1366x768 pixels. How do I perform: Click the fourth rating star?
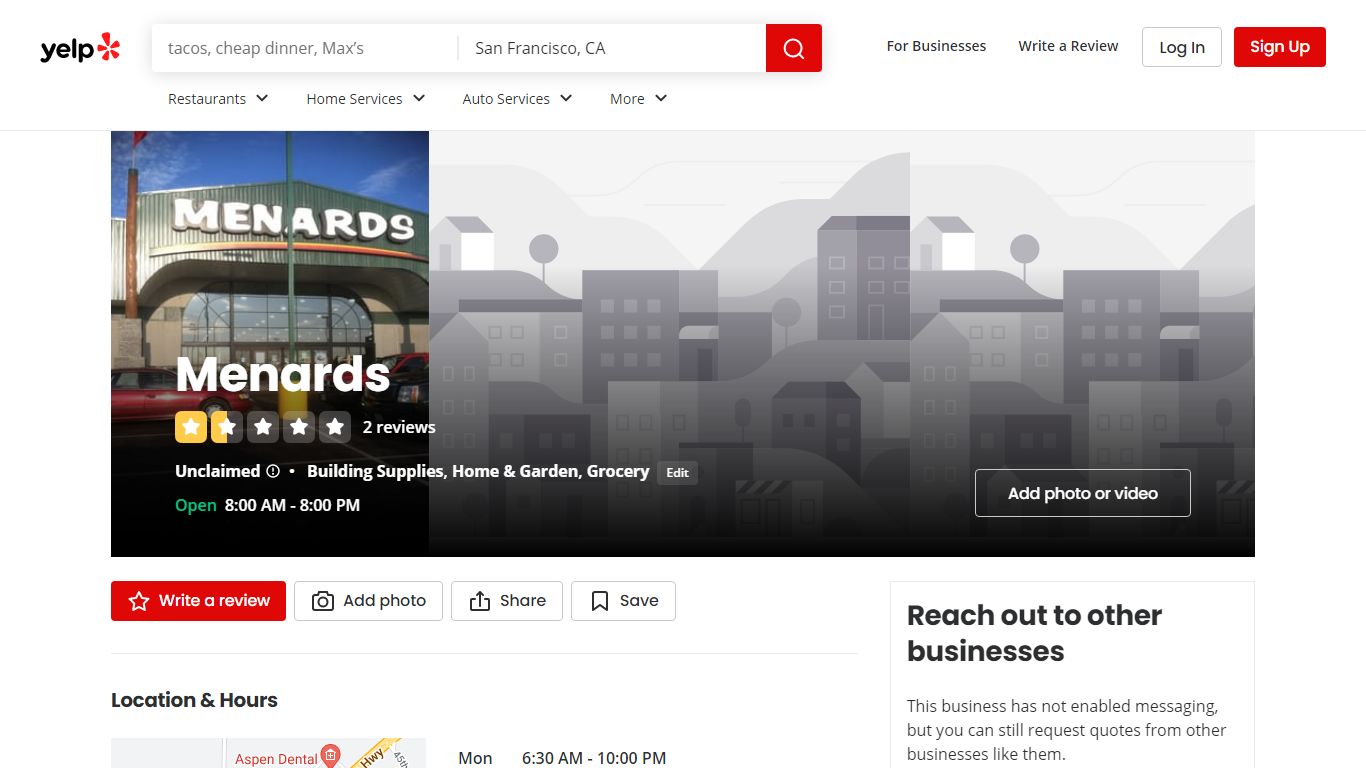(299, 427)
